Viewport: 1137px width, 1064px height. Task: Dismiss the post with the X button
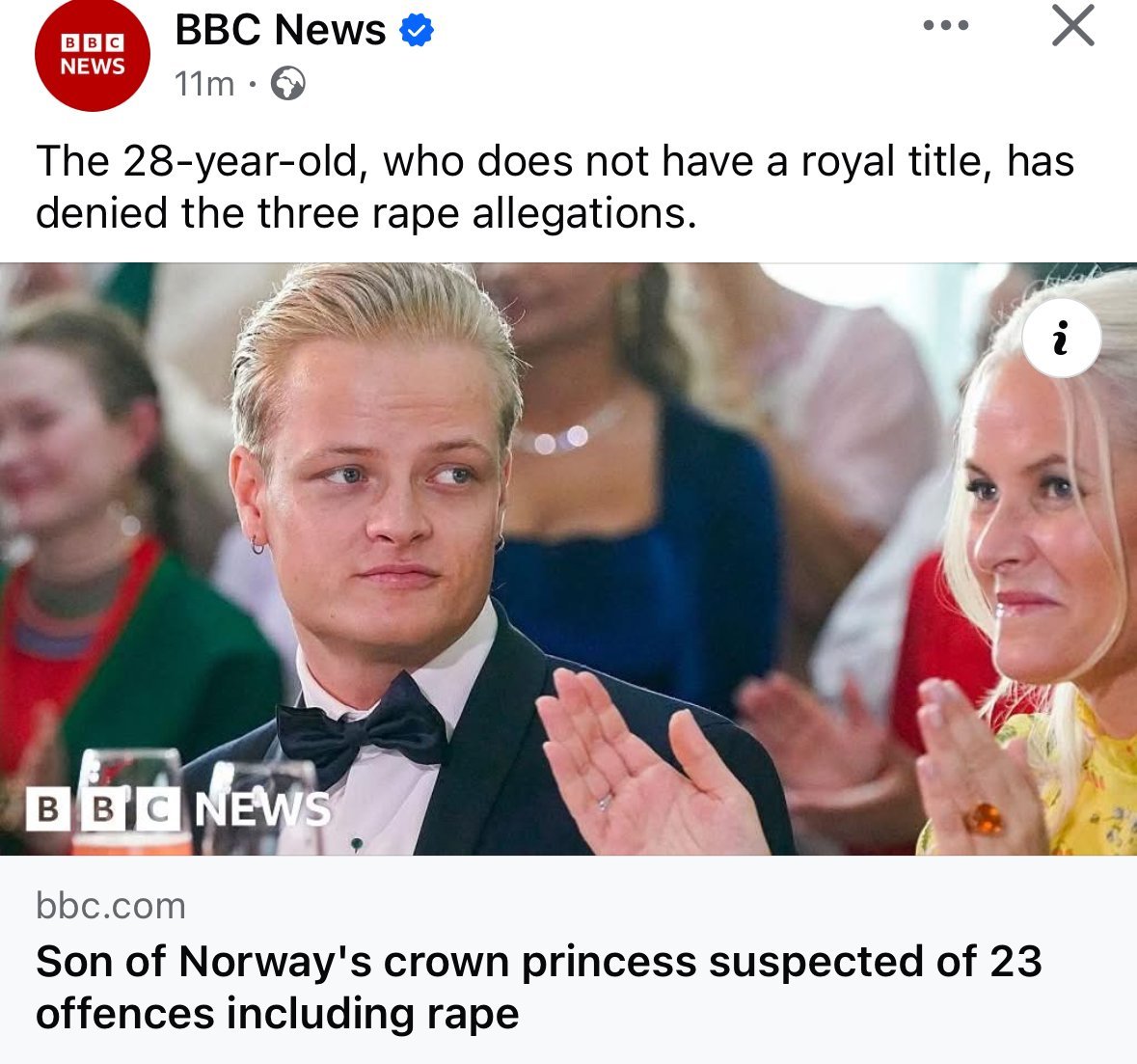1072,26
